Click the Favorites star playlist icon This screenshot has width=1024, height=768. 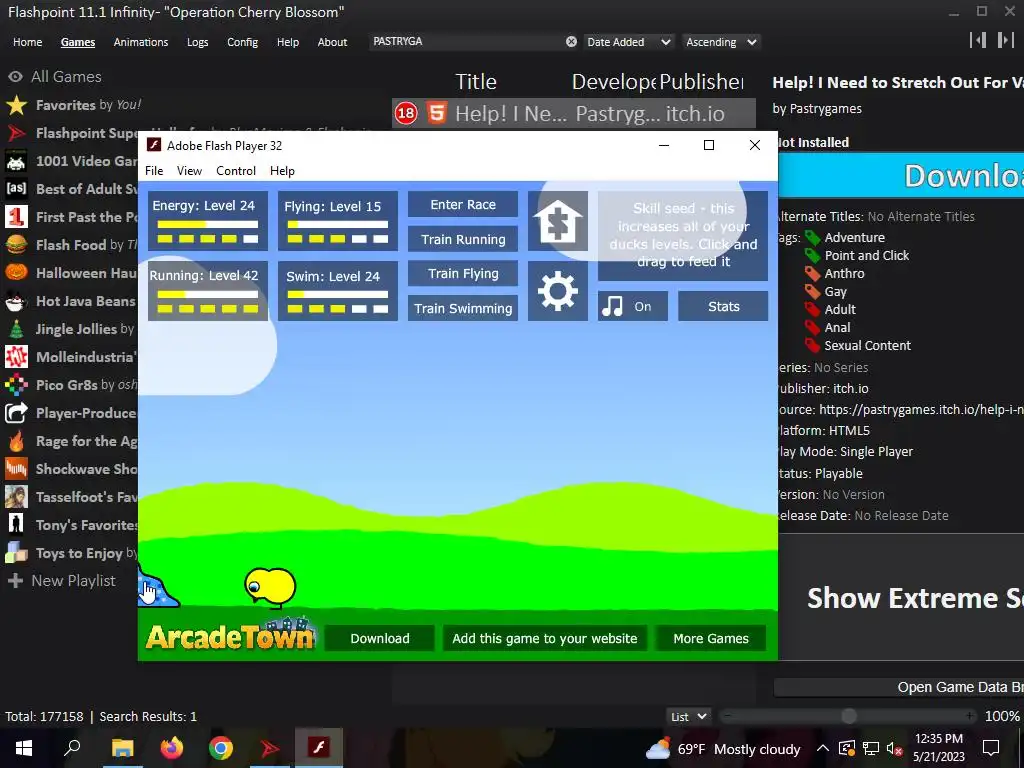[16, 104]
